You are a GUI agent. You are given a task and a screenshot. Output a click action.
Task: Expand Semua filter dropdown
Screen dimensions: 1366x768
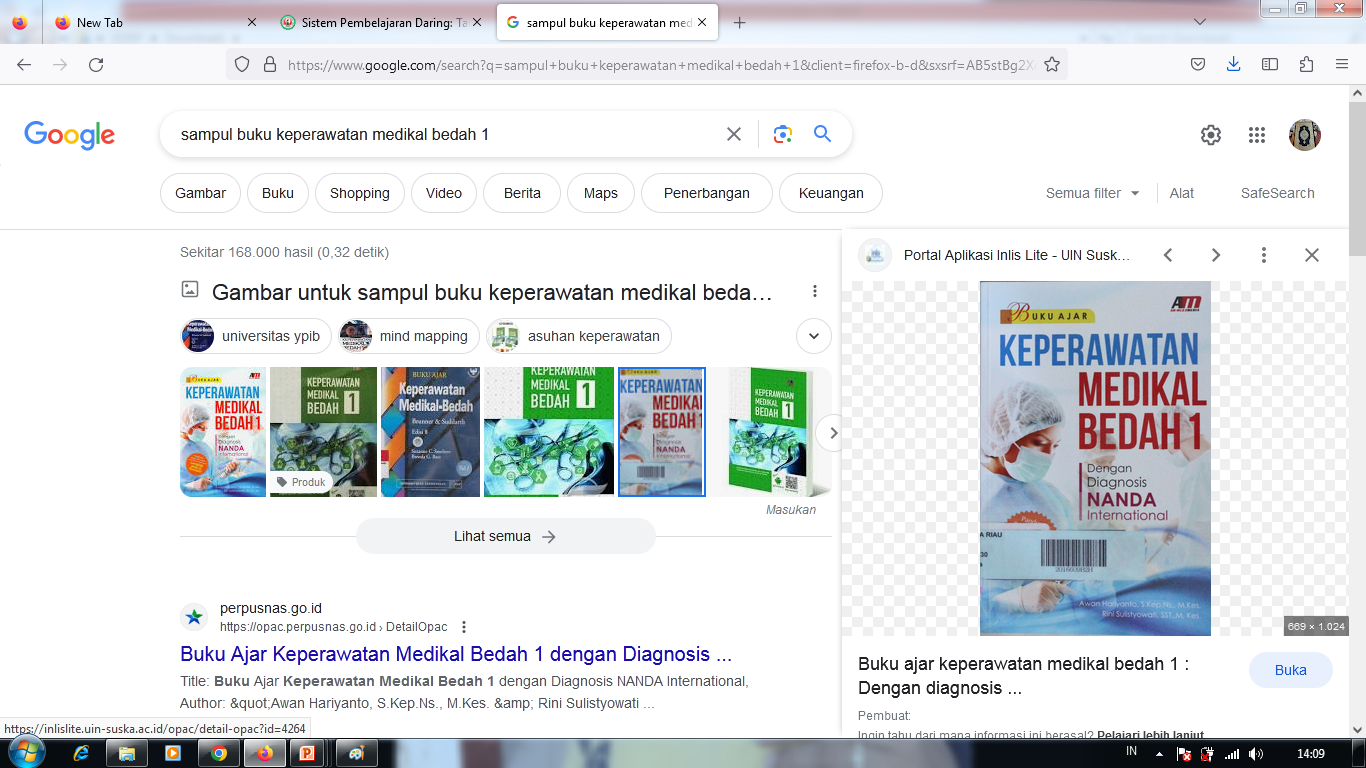(x=1093, y=193)
